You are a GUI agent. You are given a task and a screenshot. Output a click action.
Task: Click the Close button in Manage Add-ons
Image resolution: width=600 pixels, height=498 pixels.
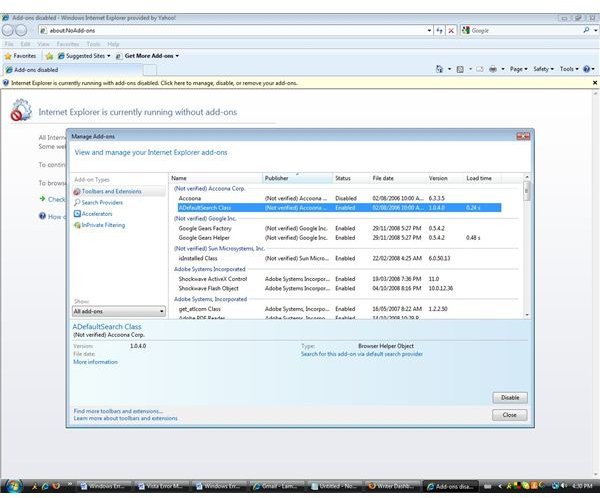pos(510,415)
